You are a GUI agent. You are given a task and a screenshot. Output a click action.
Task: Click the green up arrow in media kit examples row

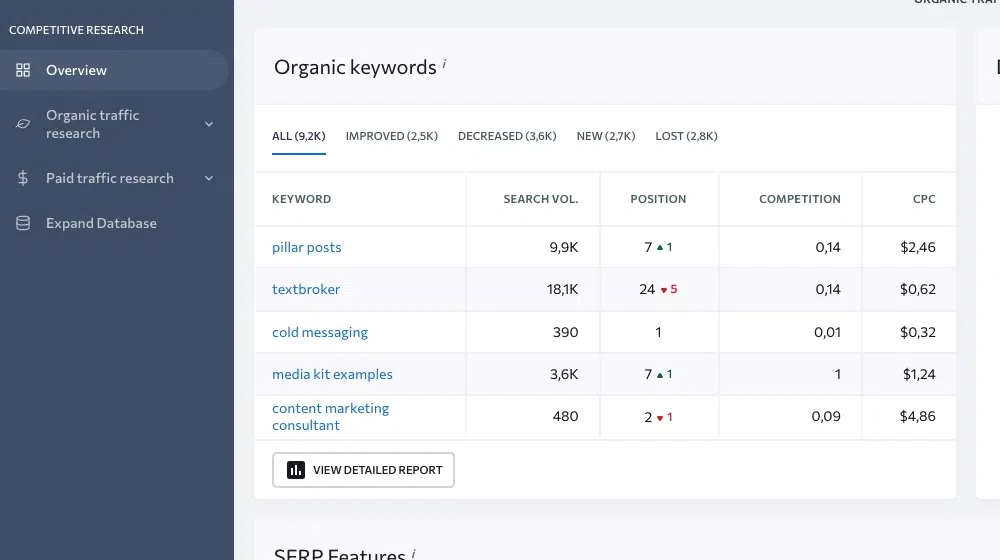coord(660,375)
